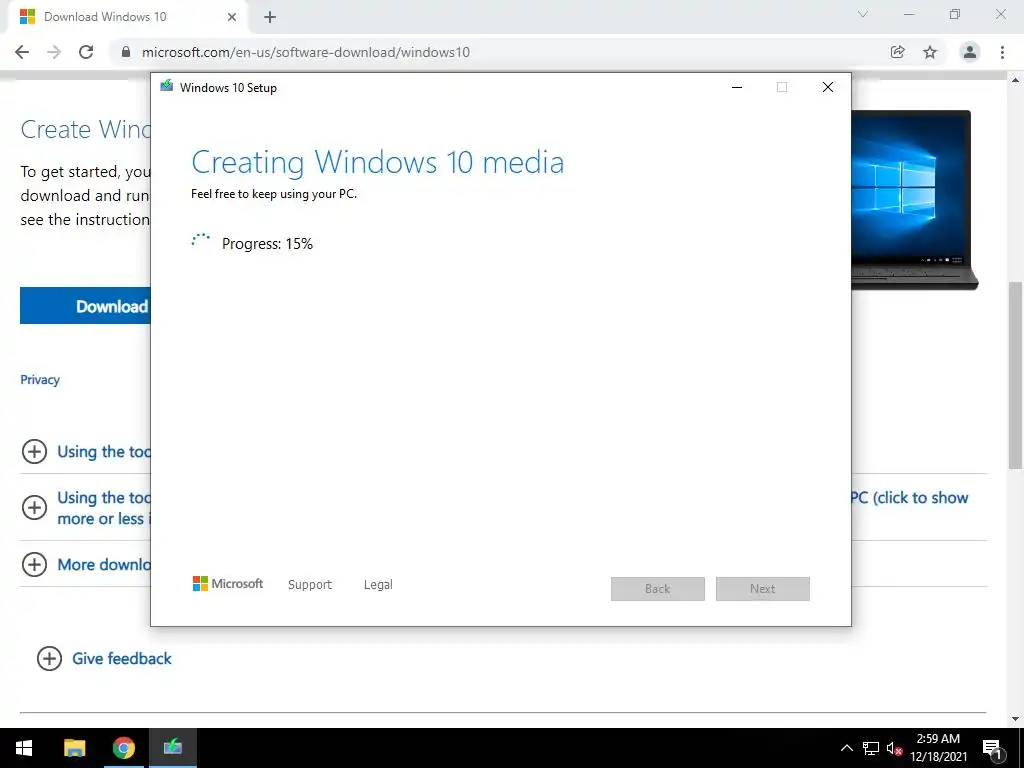Click Chrome's forward arrow
The width and height of the screenshot is (1024, 768).
pos(54,52)
